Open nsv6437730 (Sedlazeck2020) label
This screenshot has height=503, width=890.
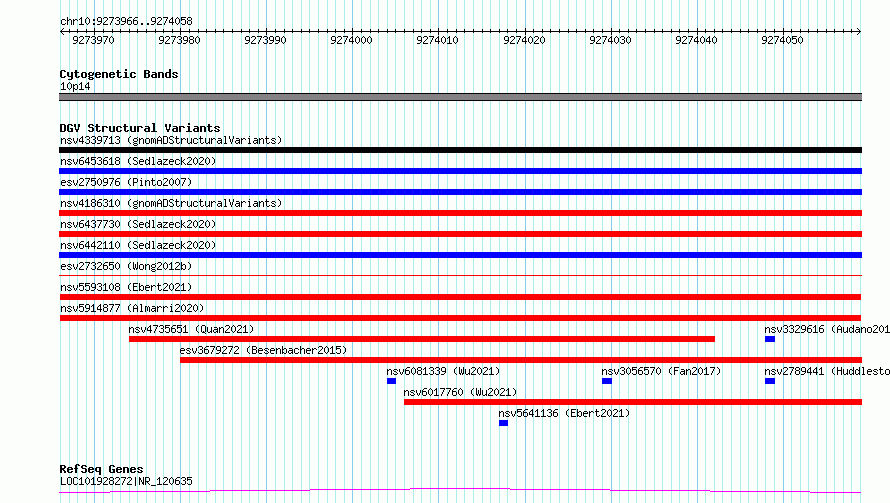[x=138, y=224]
